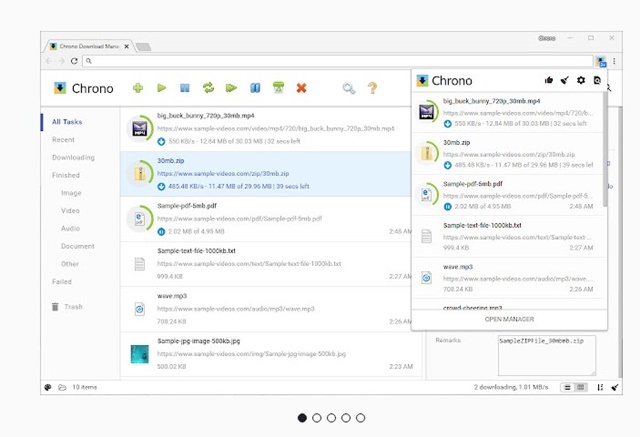
Task: Select the third carousel dot
Action: 331,418
